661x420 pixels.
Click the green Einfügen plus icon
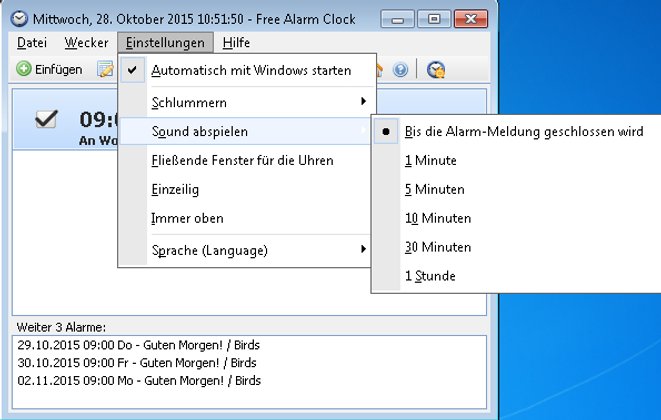[x=24, y=69]
